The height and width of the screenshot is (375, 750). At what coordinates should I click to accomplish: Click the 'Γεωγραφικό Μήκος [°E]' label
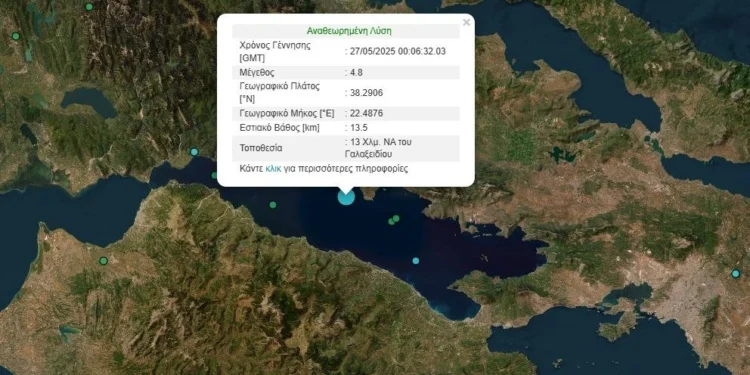(287, 113)
